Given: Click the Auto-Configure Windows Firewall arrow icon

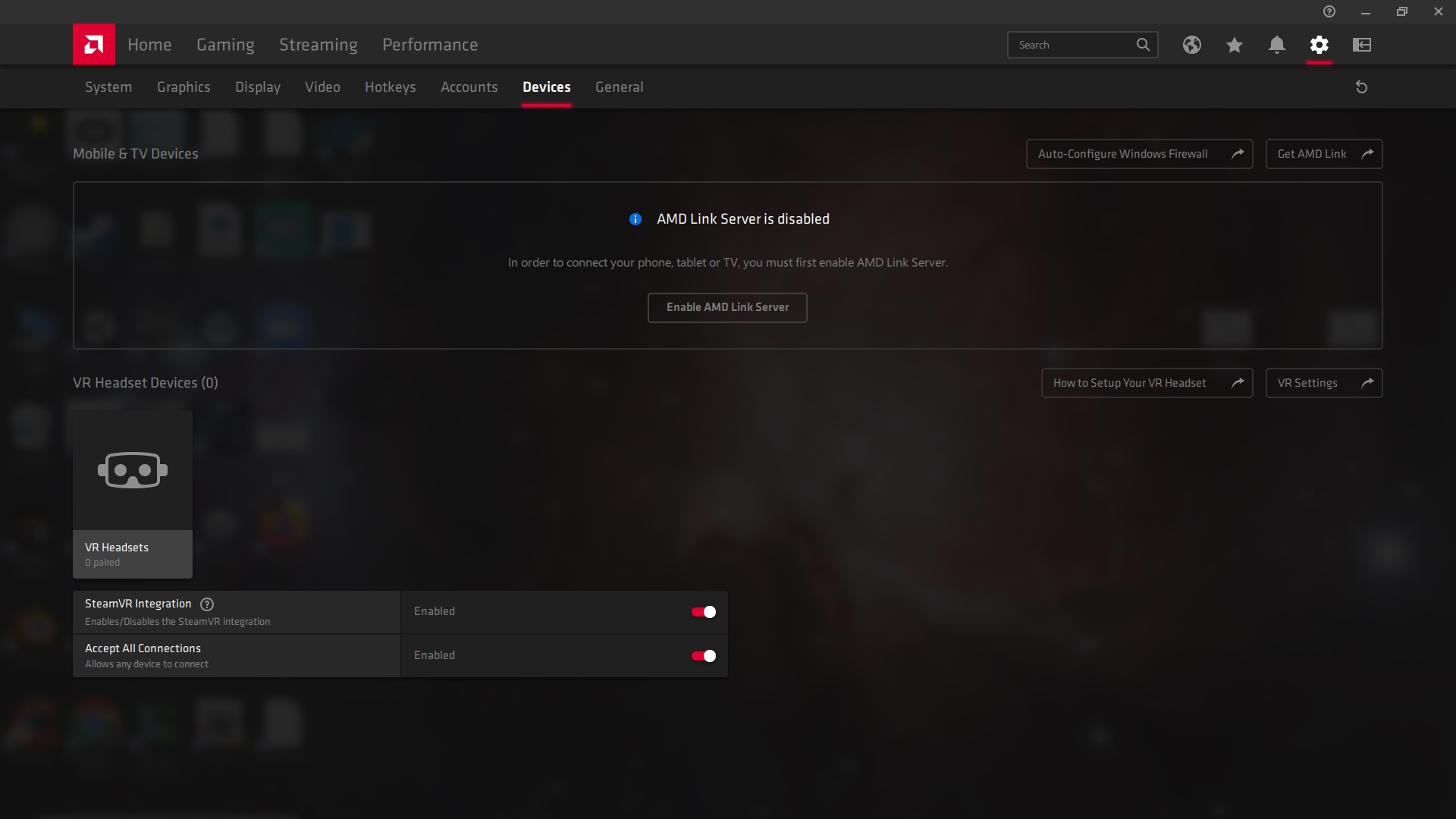Looking at the screenshot, I should coord(1238,154).
